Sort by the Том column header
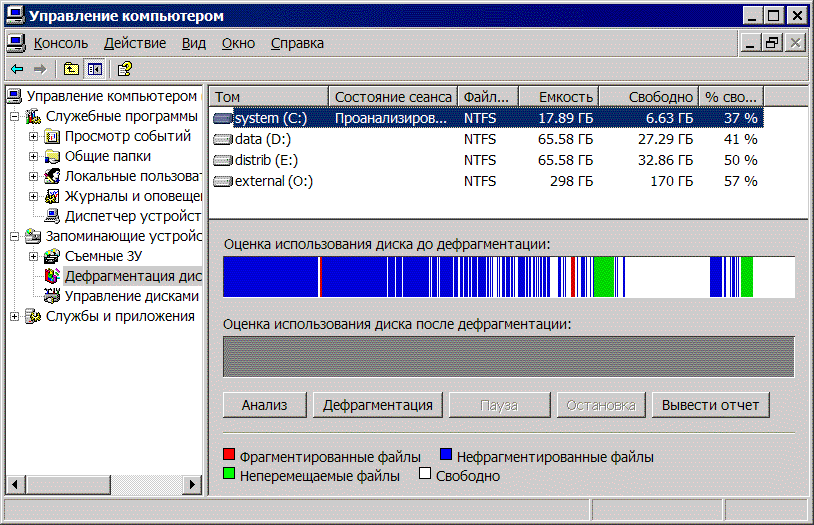This screenshot has width=814, height=525. 269,97
